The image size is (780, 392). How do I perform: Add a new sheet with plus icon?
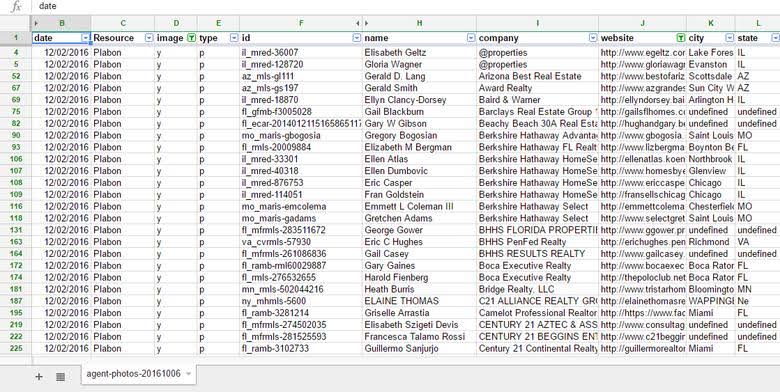click(x=39, y=377)
